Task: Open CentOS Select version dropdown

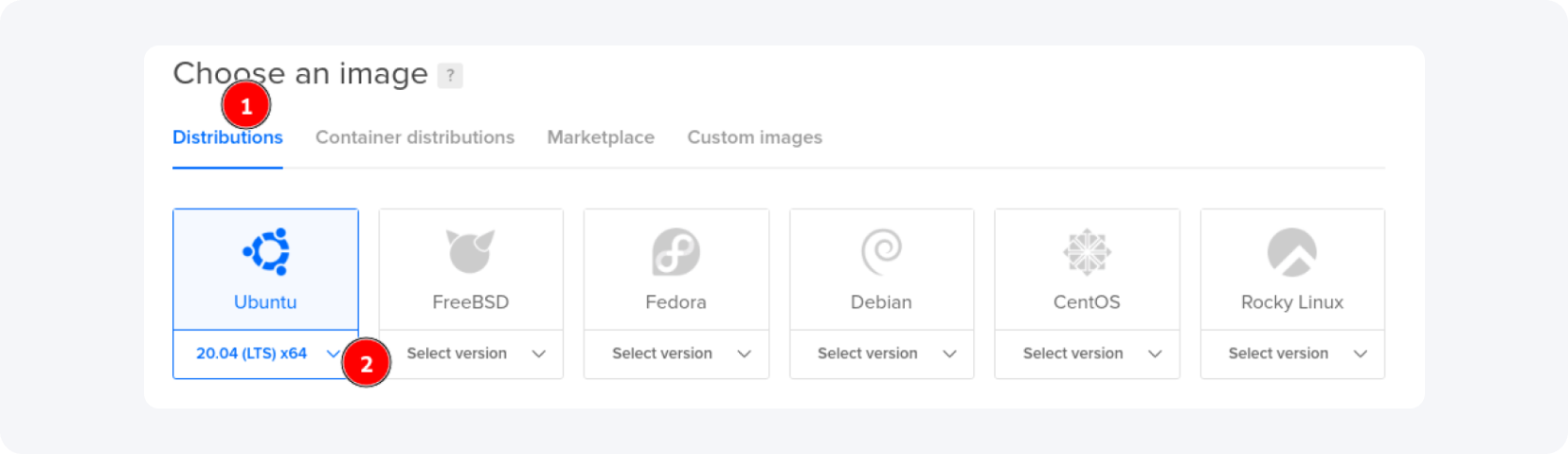Action: click(x=1088, y=354)
